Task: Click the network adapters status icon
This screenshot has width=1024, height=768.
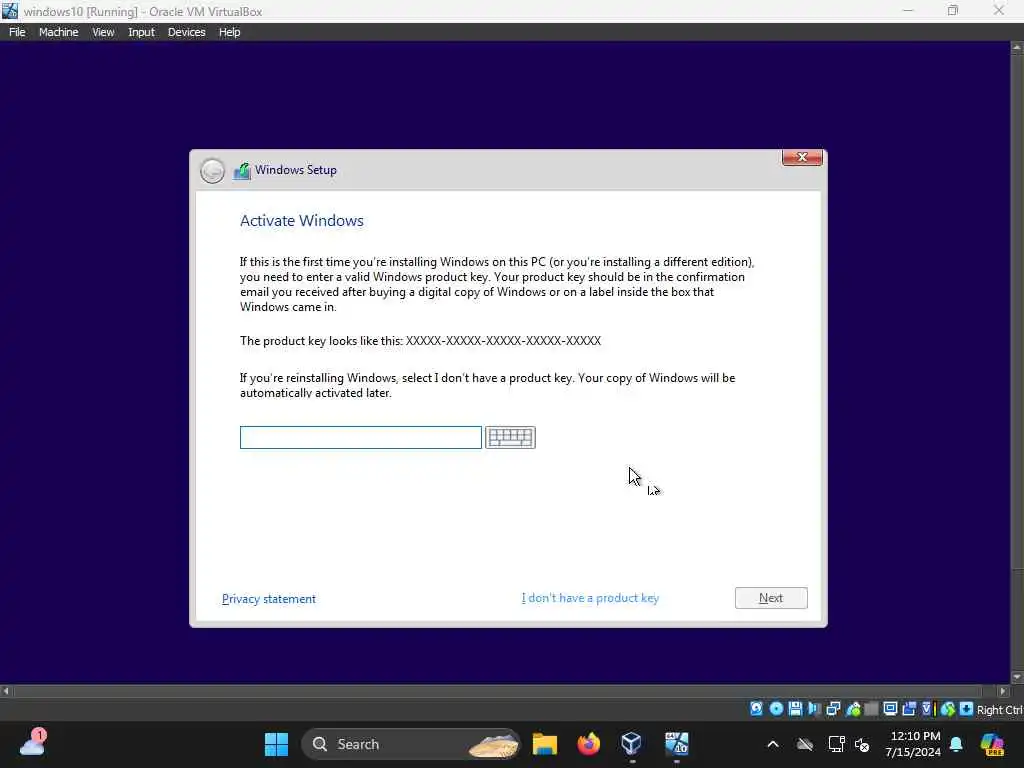Action: coord(834,709)
